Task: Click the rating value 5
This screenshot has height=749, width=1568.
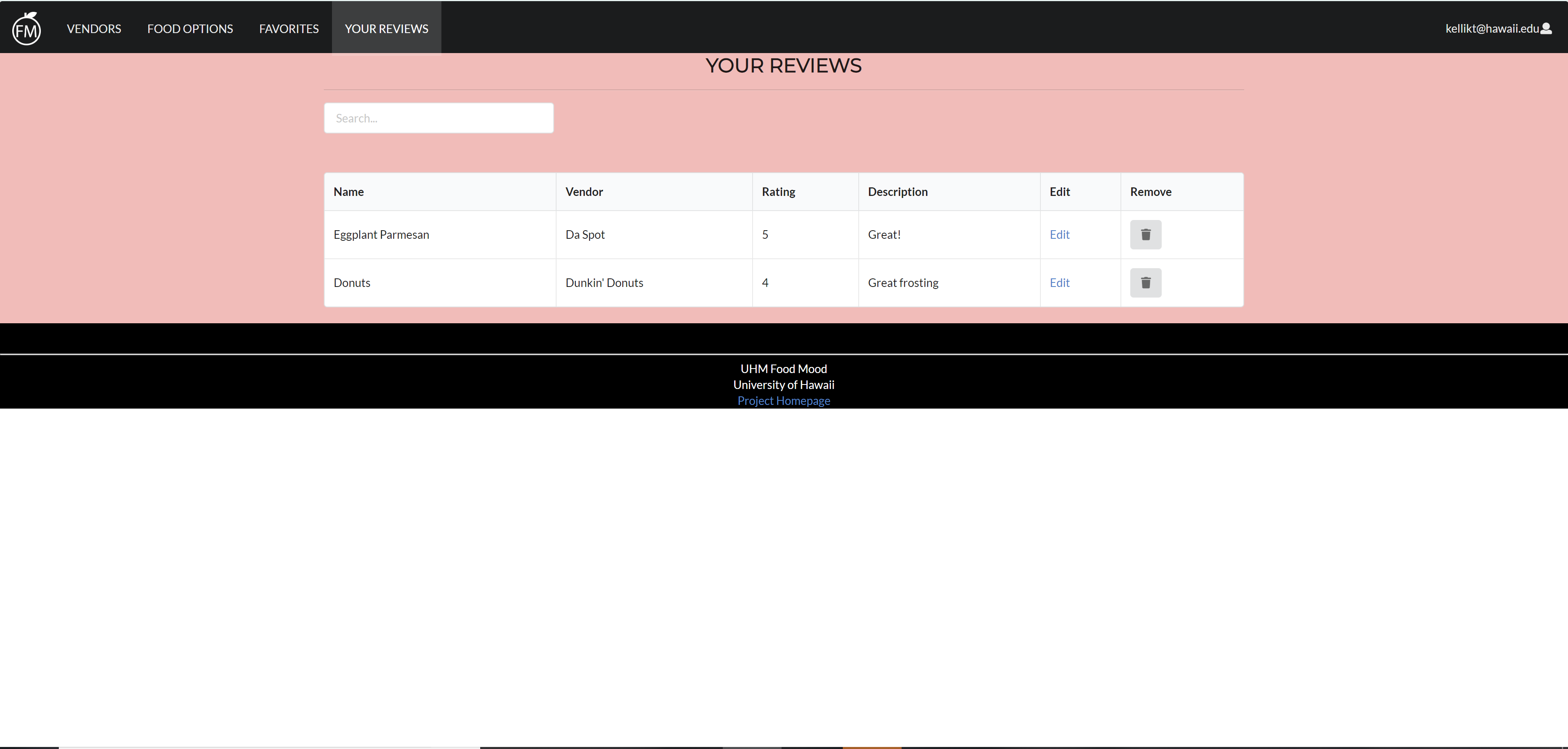Action: pyautogui.click(x=765, y=234)
